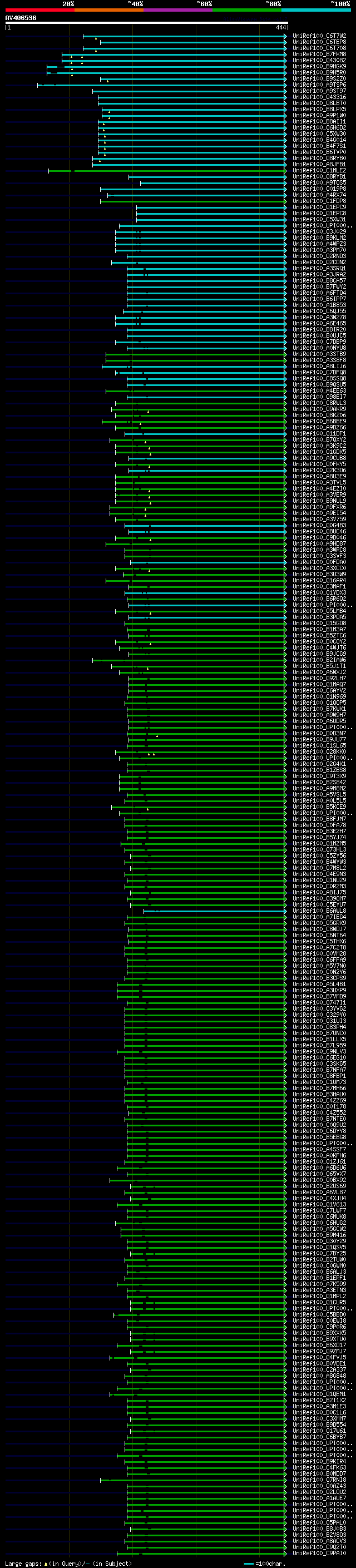Viewport: 356px width, 1568px height.
Task: Open hit UniRef100_C6T7W2
Action: click(x=319, y=36)
